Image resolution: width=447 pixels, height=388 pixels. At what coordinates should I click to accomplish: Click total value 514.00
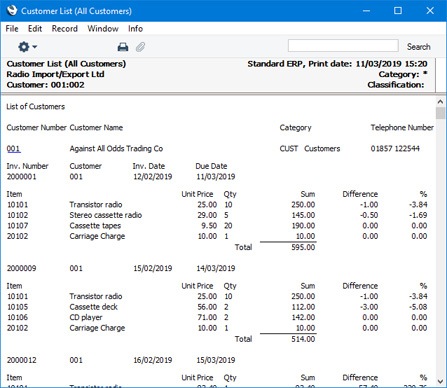[303, 339]
